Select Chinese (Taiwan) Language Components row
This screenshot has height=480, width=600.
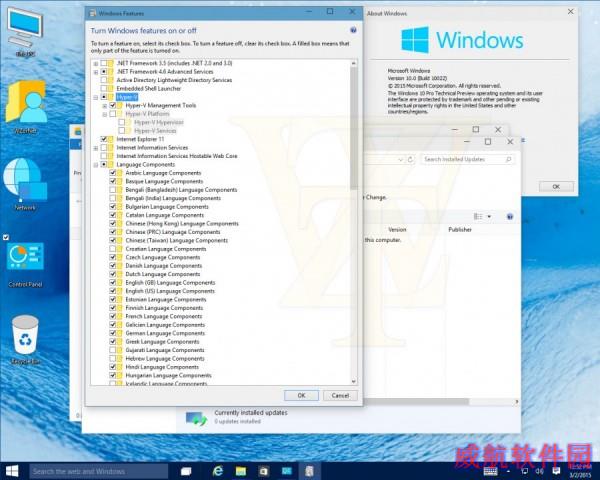tap(176, 240)
